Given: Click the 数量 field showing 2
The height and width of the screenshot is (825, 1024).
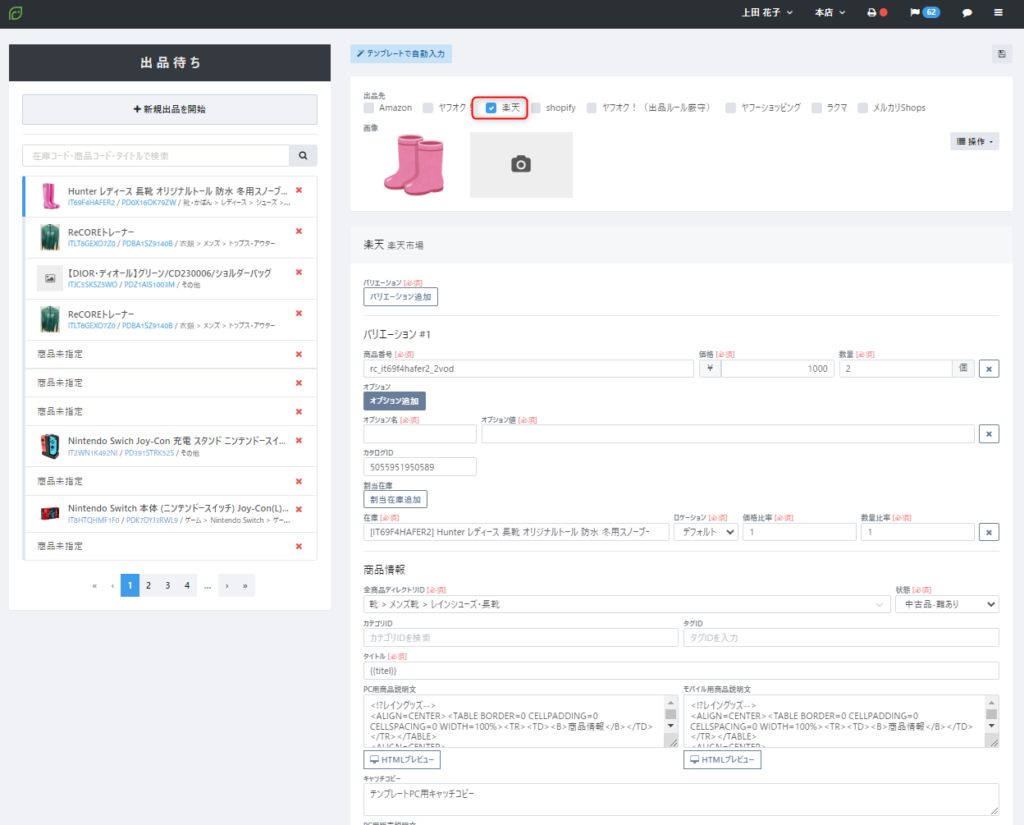Looking at the screenshot, I should (x=895, y=369).
